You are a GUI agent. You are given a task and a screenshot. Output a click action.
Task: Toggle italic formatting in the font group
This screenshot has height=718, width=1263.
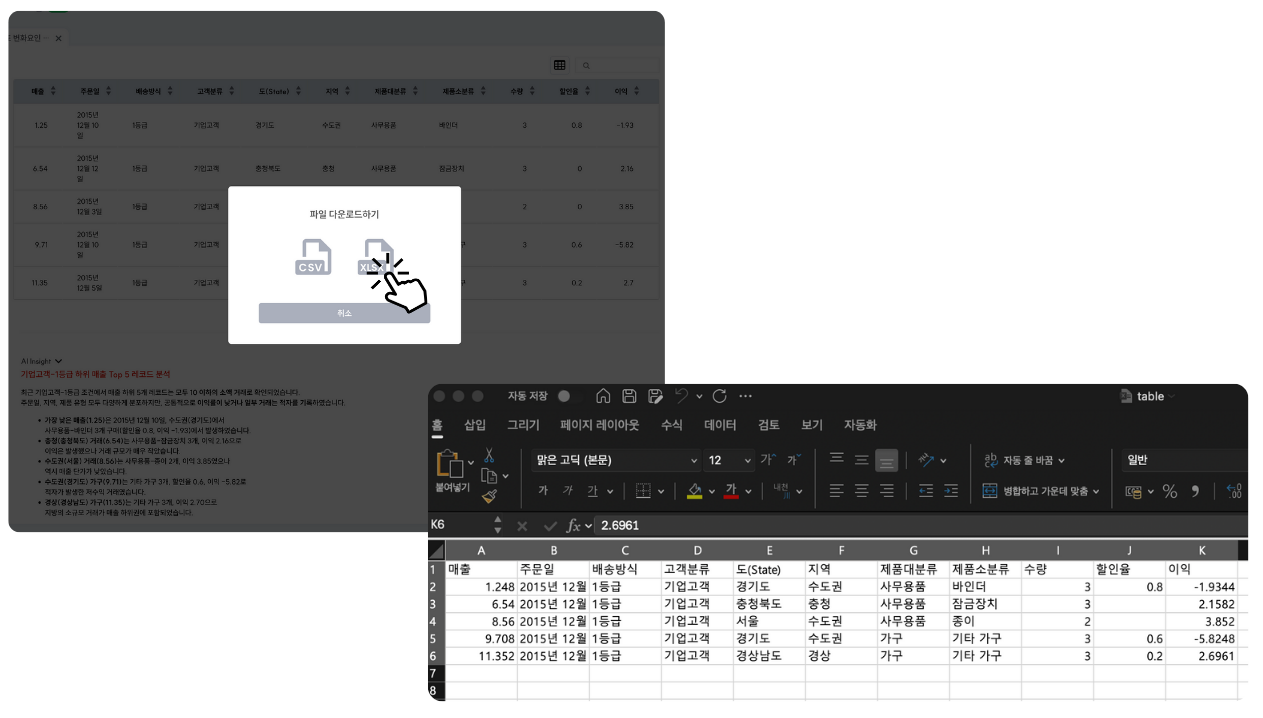568,491
